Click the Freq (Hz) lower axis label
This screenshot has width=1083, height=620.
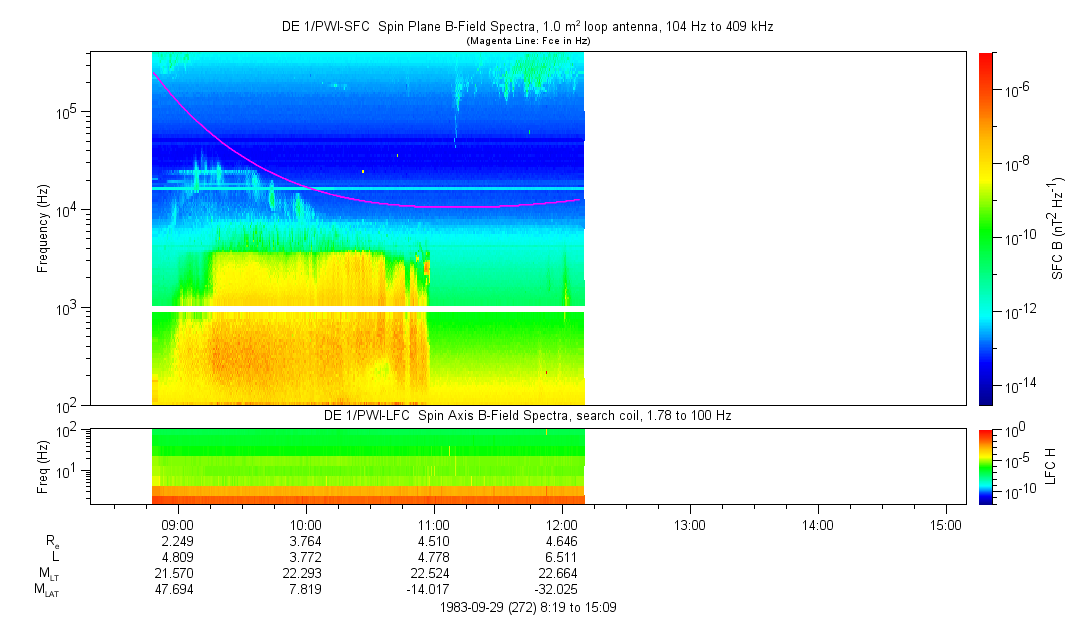[x=43, y=466]
